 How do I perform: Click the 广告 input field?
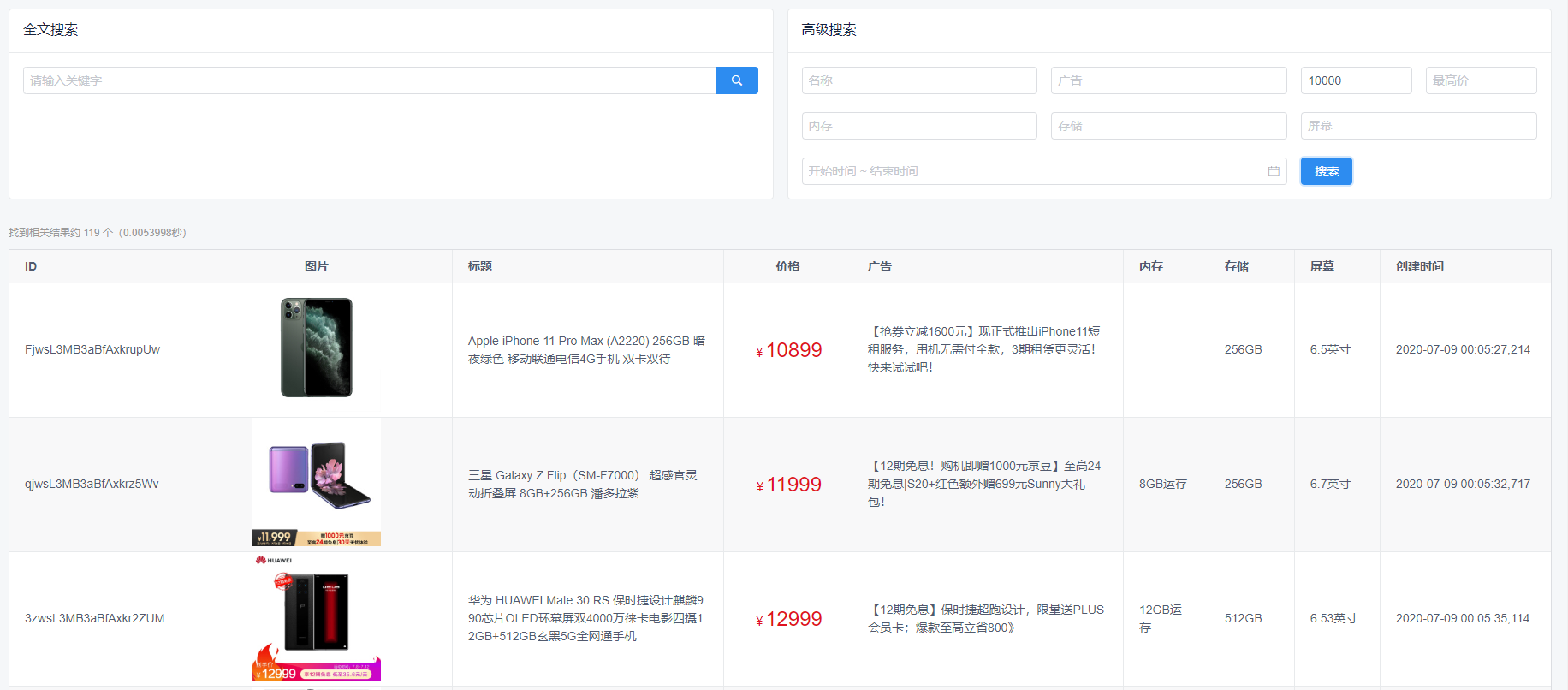[x=1168, y=80]
